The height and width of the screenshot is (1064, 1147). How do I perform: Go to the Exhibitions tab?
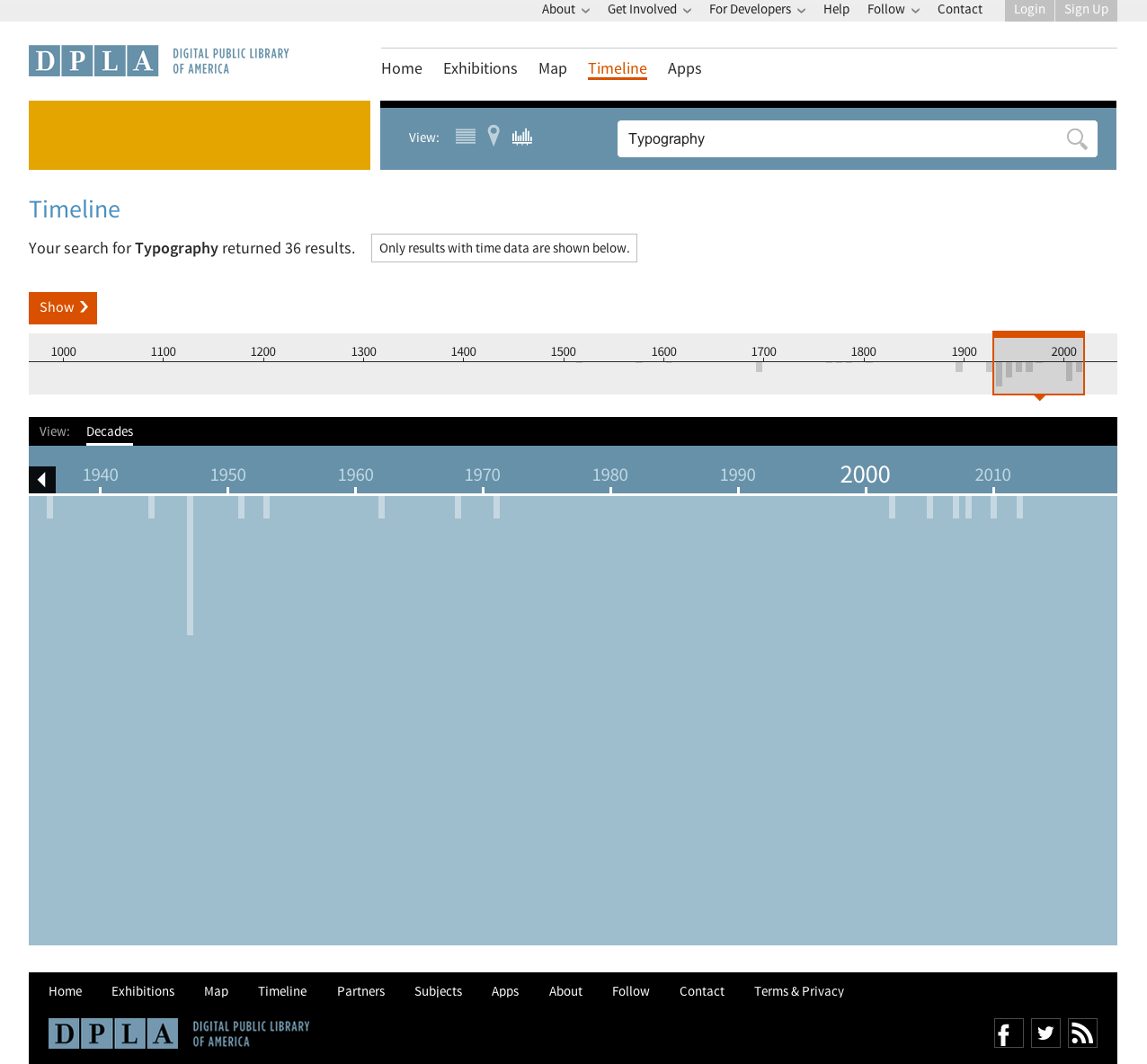[480, 69]
